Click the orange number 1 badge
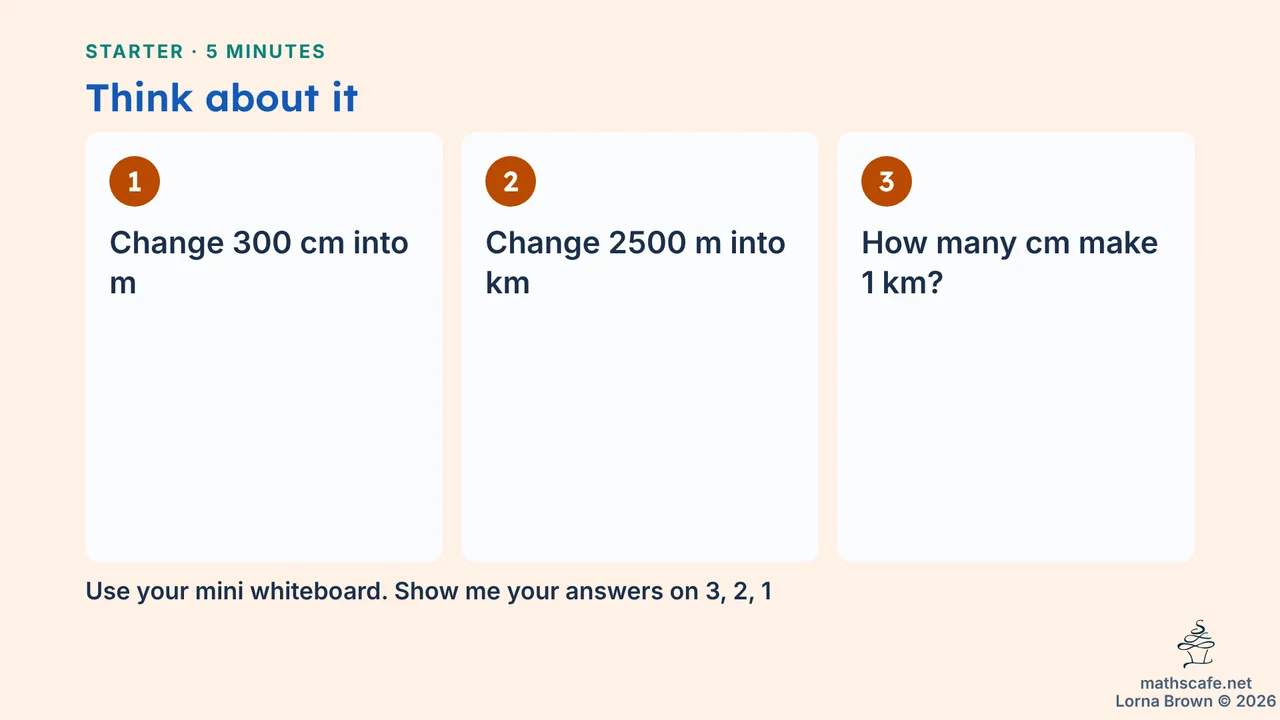Screen dimensions: 1280x720 coord(135,181)
